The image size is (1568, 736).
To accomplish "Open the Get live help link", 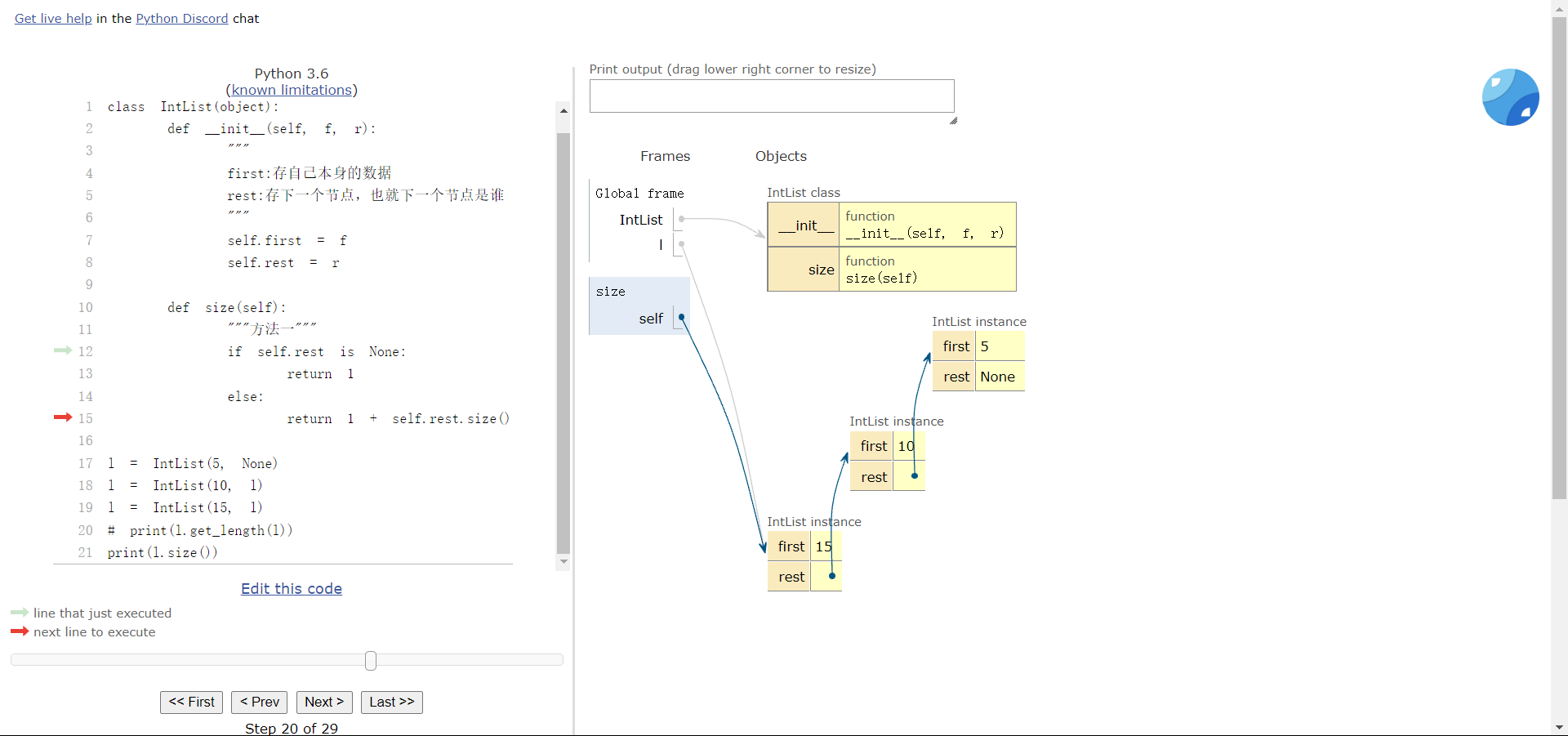I will coord(53,18).
